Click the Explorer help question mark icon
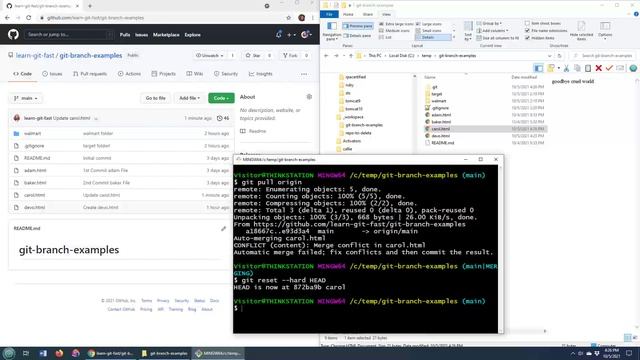 click(x=636, y=14)
